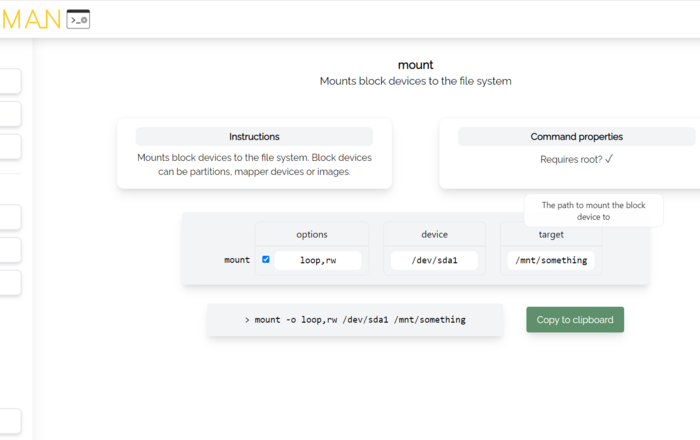Image resolution: width=700 pixels, height=440 pixels.
Task: Click the yellow MAN logo text
Action: 30,19
